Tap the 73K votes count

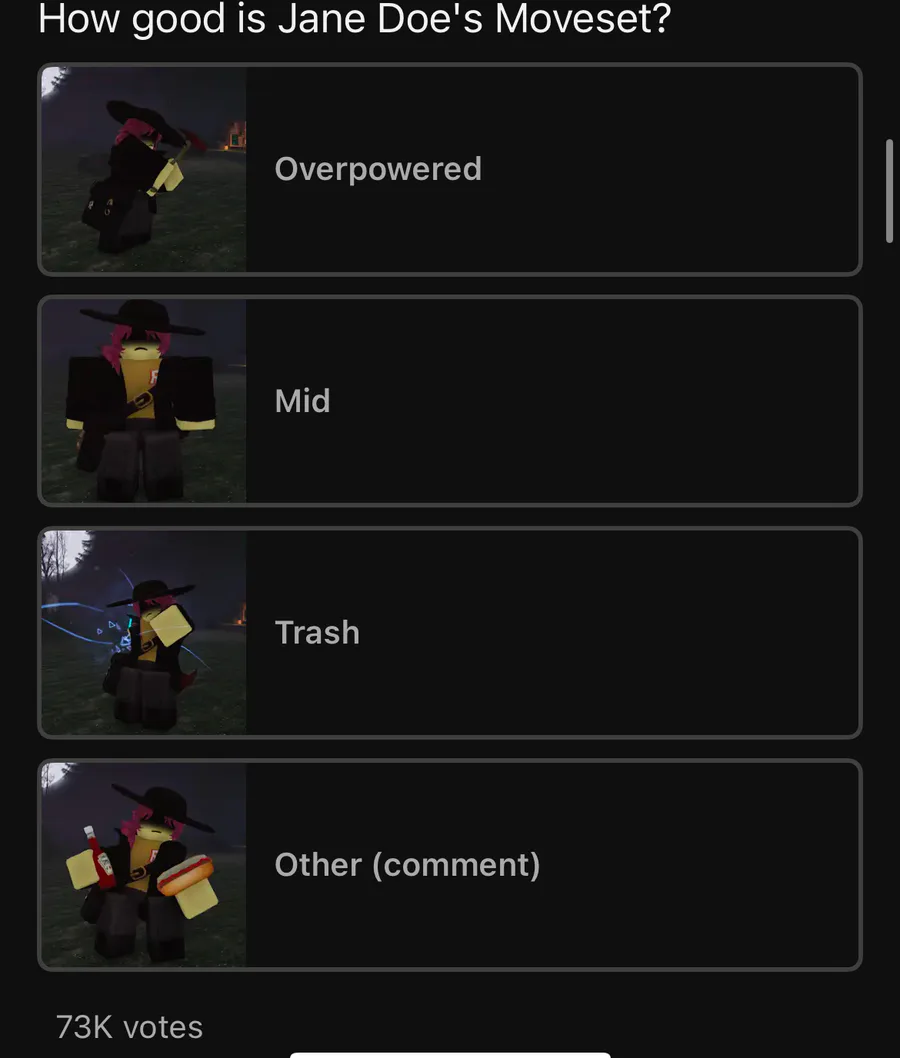129,1027
